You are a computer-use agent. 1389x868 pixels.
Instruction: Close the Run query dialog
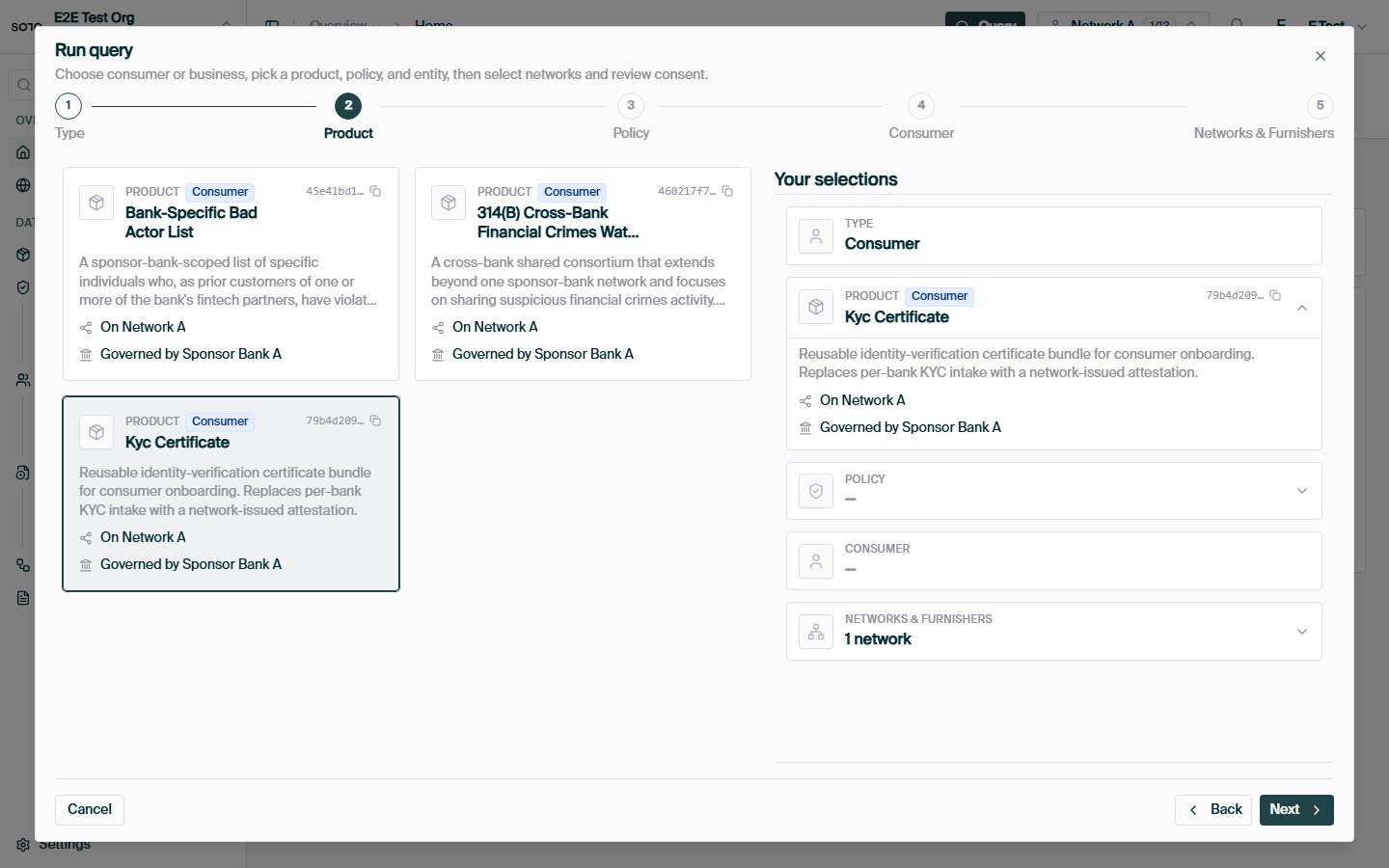[x=1321, y=56]
